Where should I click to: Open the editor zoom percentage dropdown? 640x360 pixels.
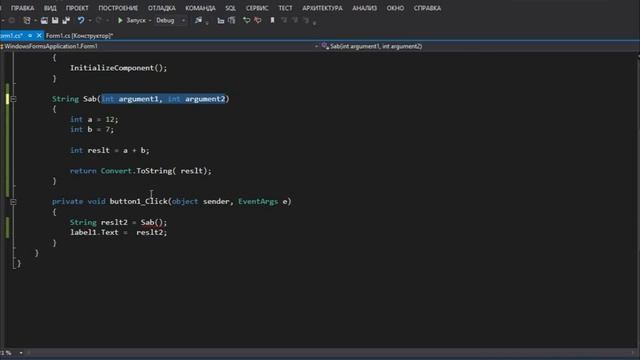click(21, 353)
